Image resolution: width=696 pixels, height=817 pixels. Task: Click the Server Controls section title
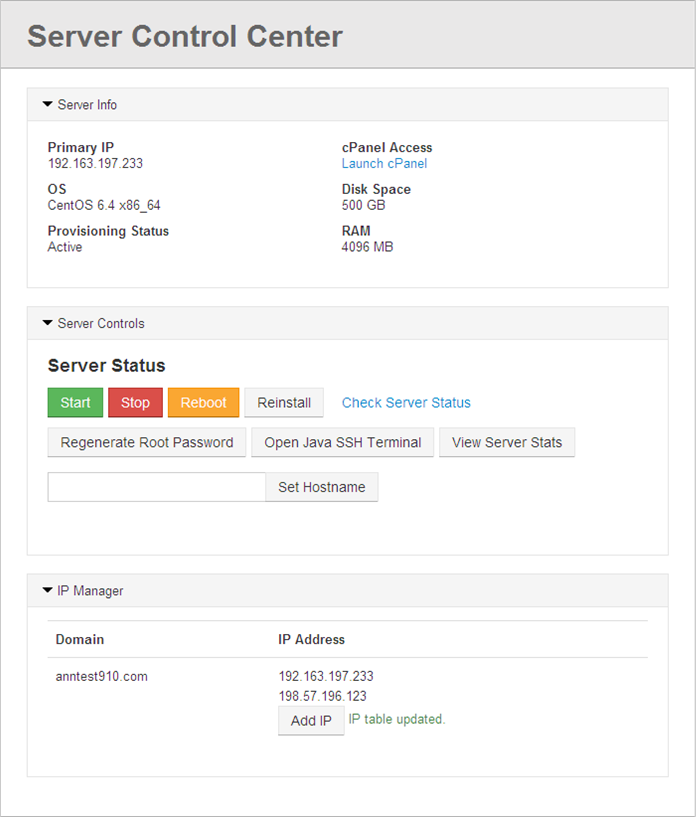pos(101,324)
